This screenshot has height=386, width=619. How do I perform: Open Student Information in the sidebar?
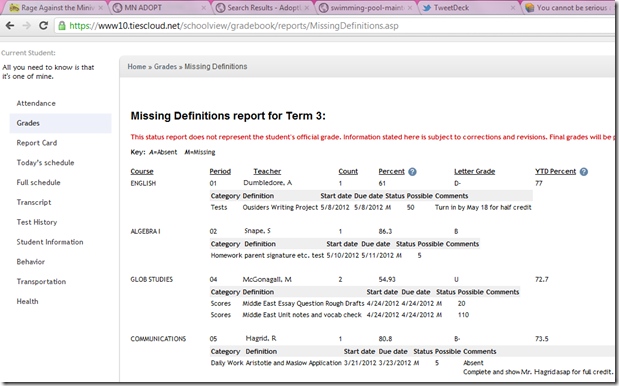click(50, 242)
